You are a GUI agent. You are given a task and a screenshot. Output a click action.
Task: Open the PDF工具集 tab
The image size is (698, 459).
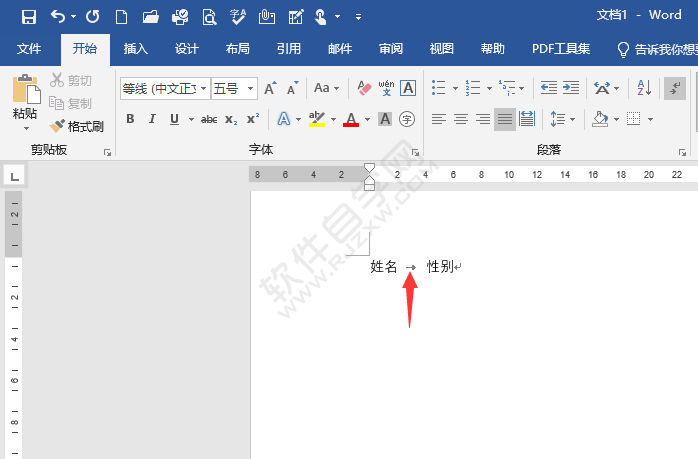pyautogui.click(x=561, y=49)
